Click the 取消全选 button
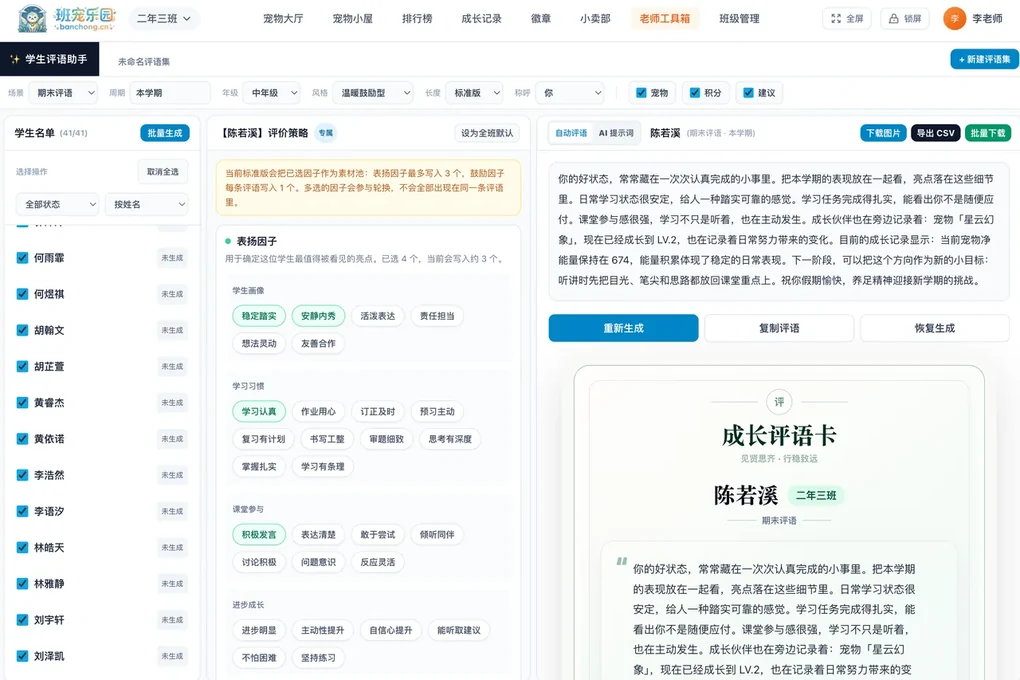1020x680 pixels. (x=163, y=172)
